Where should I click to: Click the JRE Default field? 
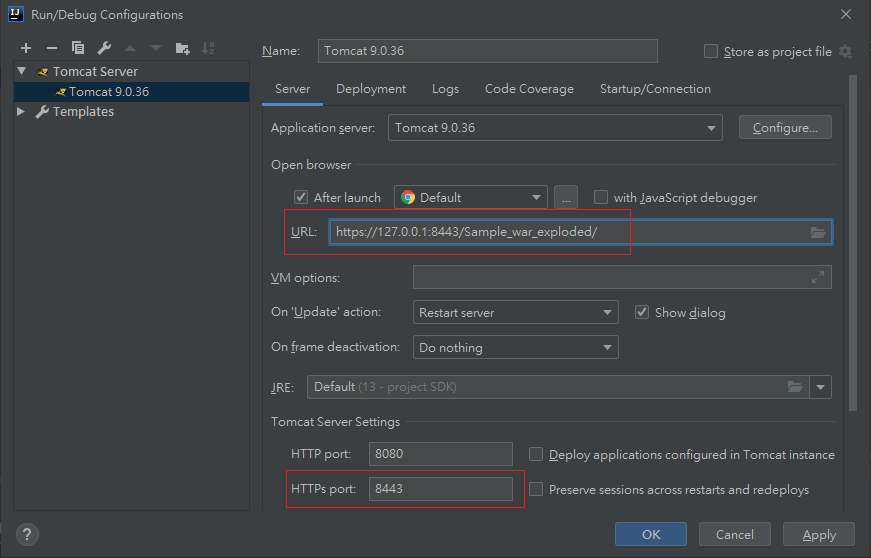[x=558, y=386]
